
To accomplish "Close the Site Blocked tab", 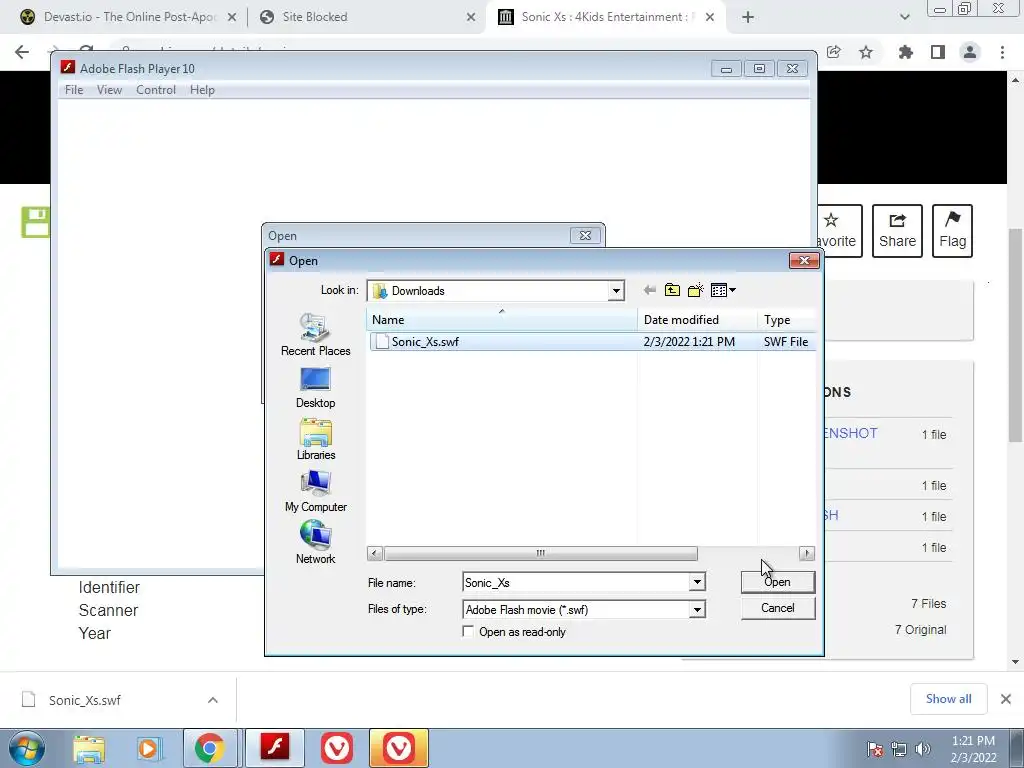I will pyautogui.click(x=471, y=17).
